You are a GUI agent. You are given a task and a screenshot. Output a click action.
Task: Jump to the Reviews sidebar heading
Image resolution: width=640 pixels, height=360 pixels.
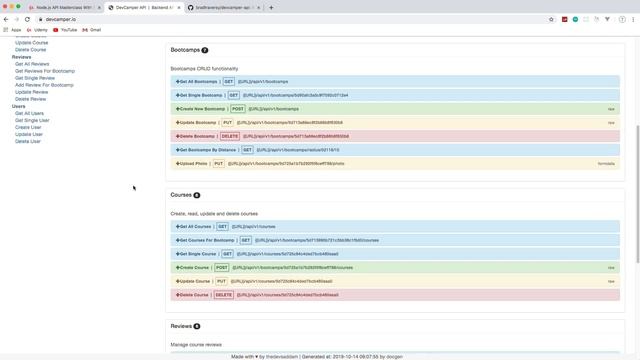(21, 57)
